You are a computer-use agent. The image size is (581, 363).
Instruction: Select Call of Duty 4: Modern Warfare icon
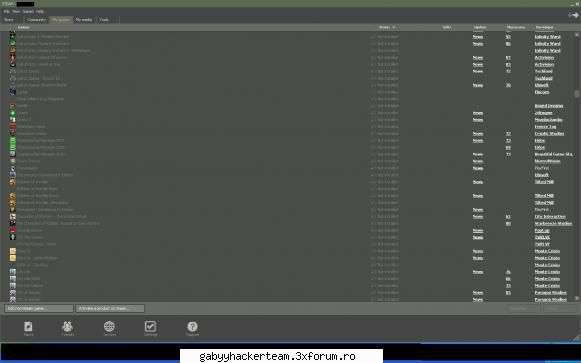click(13, 36)
